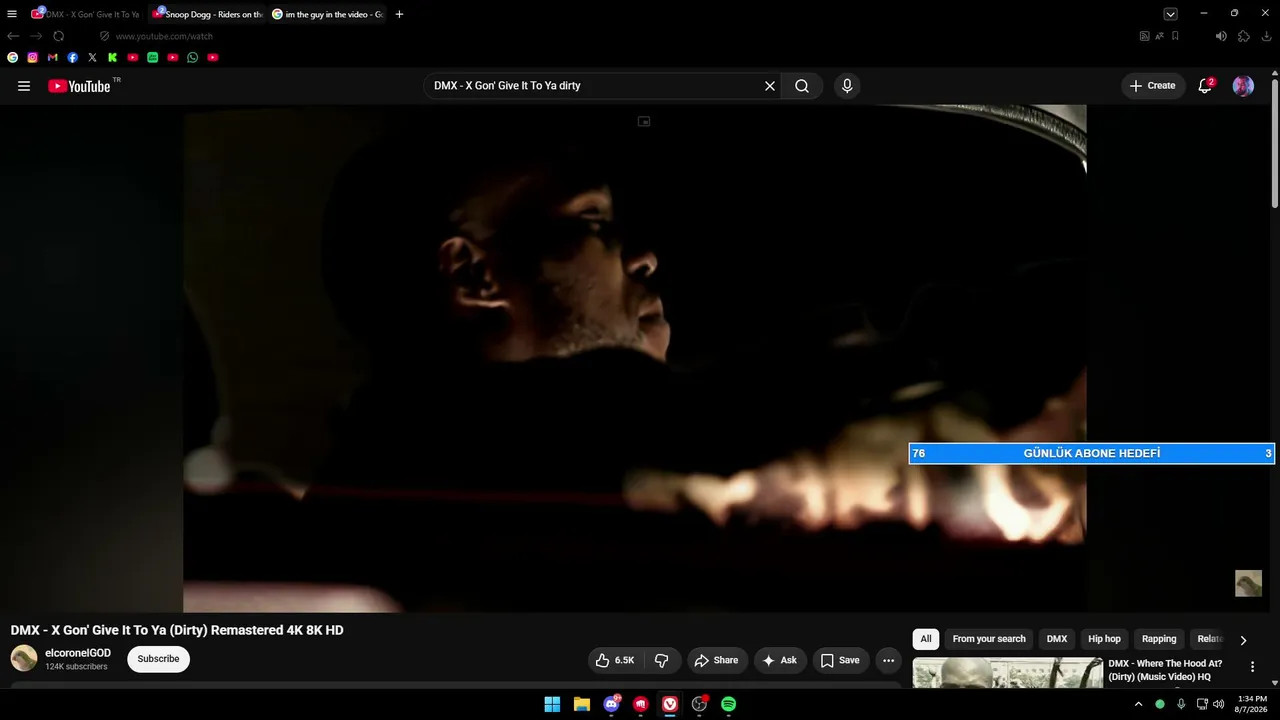Select the Hip hop filter chip
This screenshot has height=720, width=1280.
(1104, 639)
